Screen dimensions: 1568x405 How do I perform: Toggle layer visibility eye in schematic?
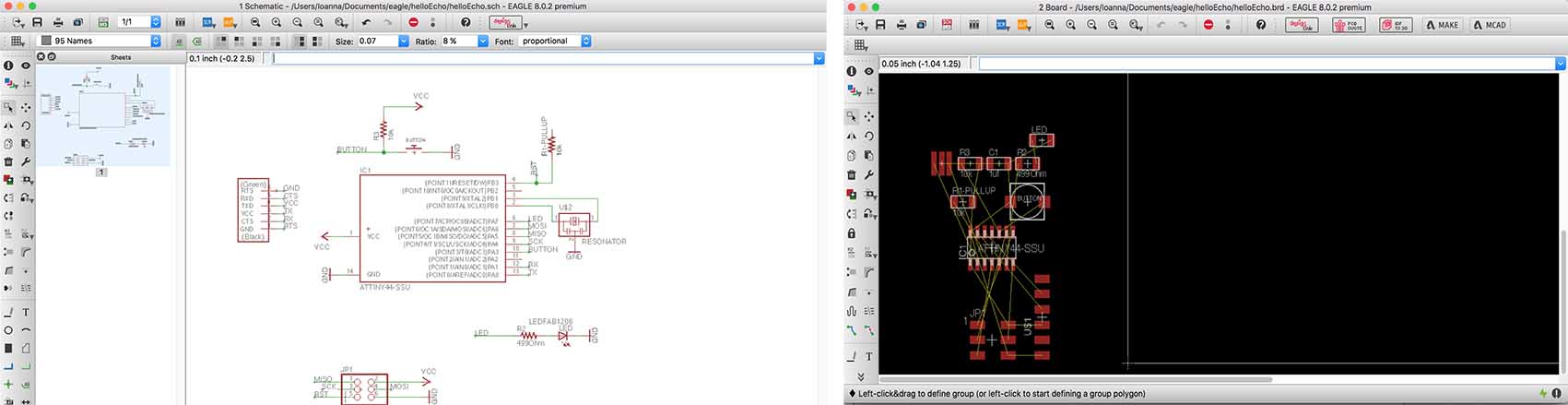point(26,66)
